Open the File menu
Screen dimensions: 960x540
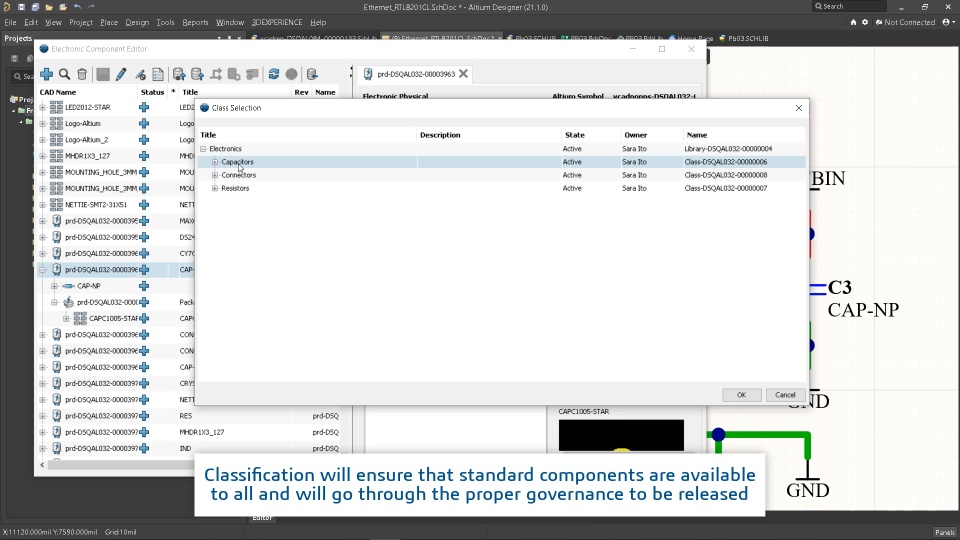pyautogui.click(x=10, y=22)
